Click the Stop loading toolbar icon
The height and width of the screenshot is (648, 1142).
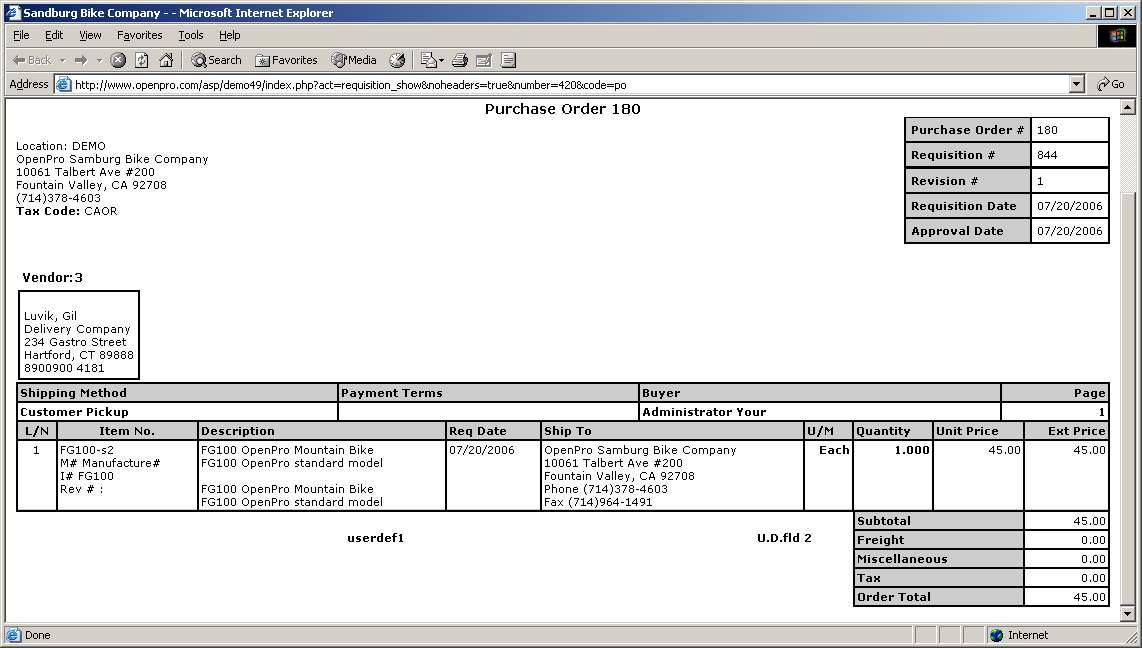pyautogui.click(x=118, y=60)
